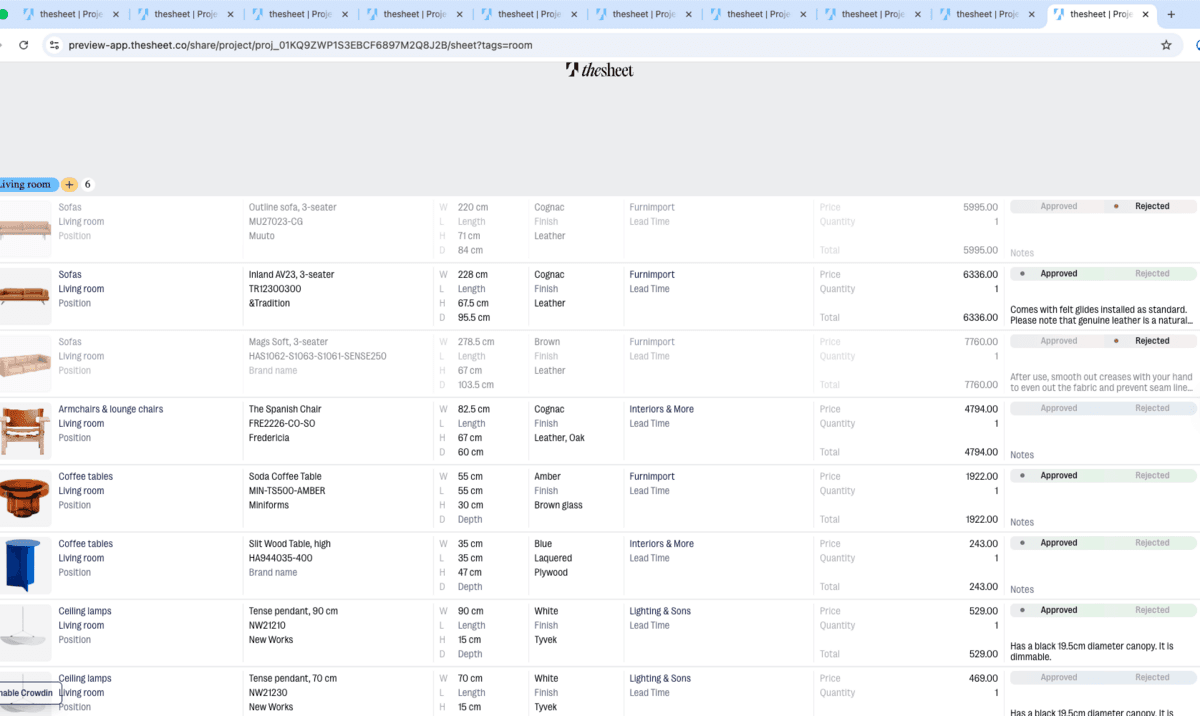Click the price 4794.00 for Spanish Chair

980,409
